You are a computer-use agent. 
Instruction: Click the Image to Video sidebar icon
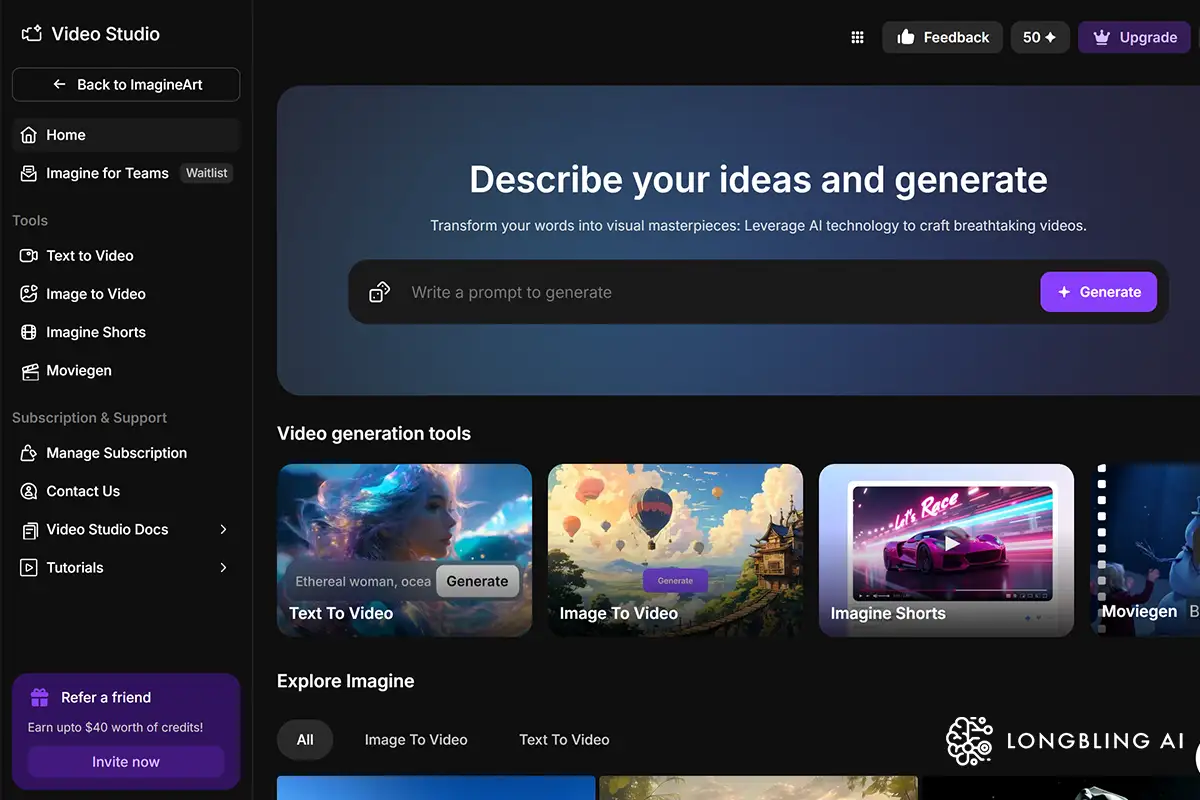tap(28, 294)
